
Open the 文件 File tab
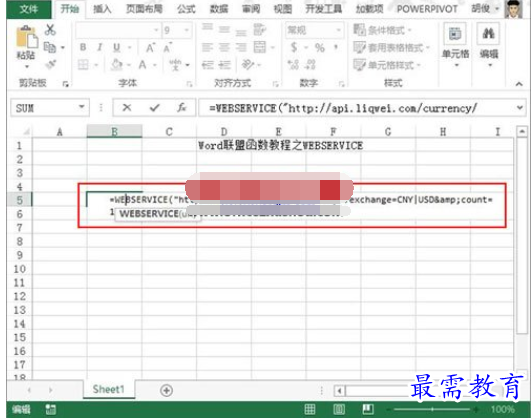click(x=28, y=9)
